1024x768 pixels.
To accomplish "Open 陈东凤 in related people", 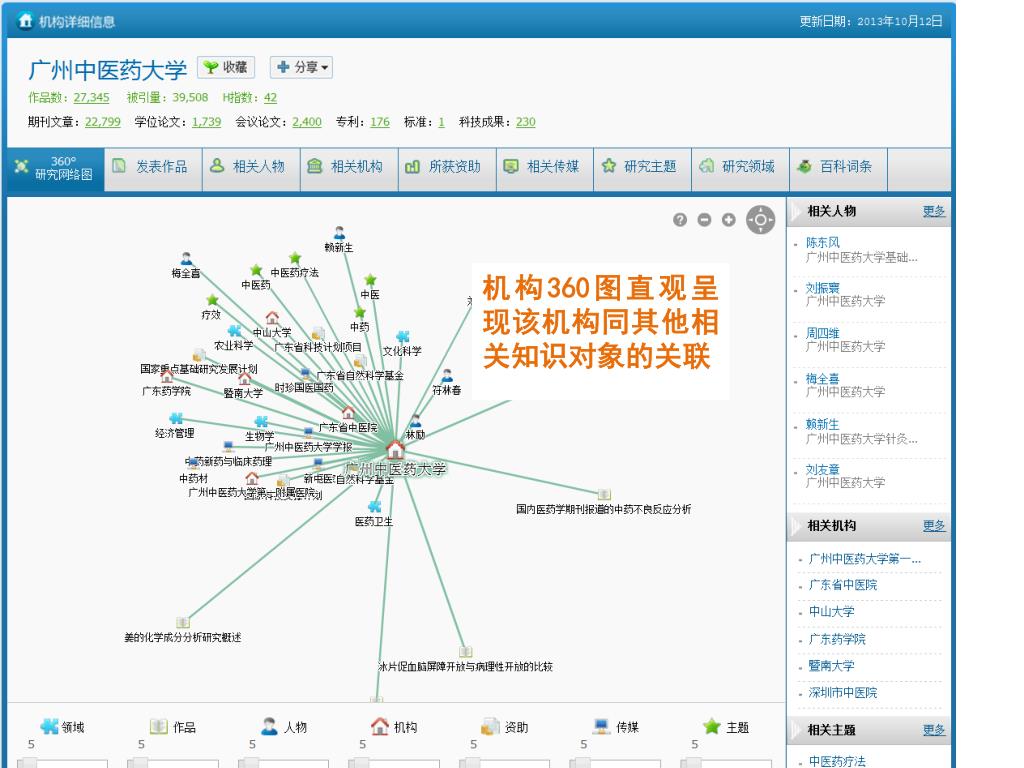I will pyautogui.click(x=822, y=242).
